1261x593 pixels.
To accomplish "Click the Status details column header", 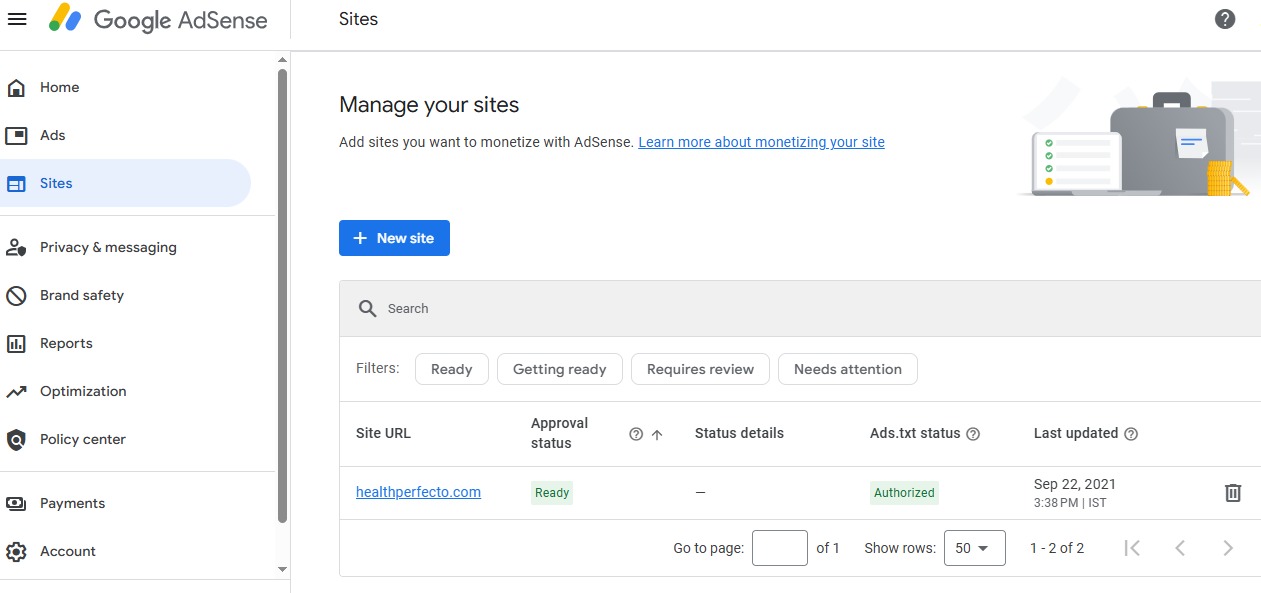I will pos(739,434).
